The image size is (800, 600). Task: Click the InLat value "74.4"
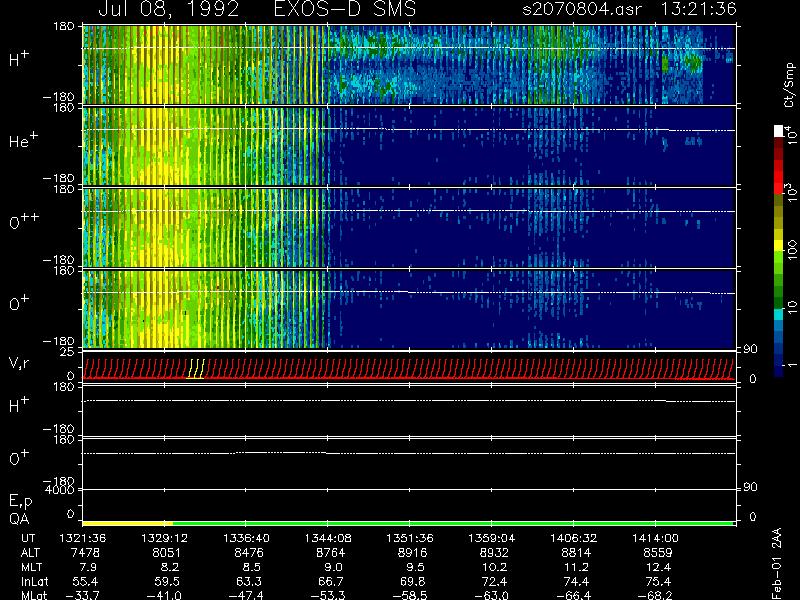click(x=576, y=581)
